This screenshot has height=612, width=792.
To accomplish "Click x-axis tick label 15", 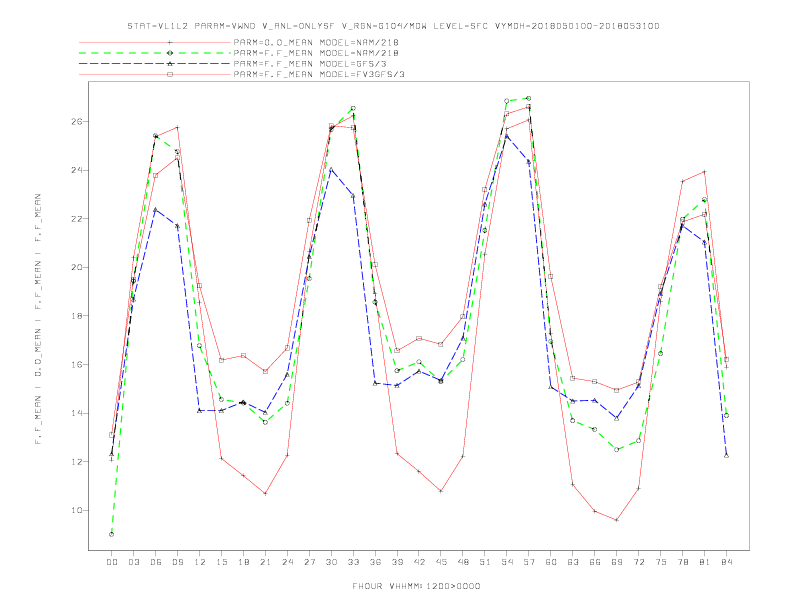I will click(x=221, y=562).
